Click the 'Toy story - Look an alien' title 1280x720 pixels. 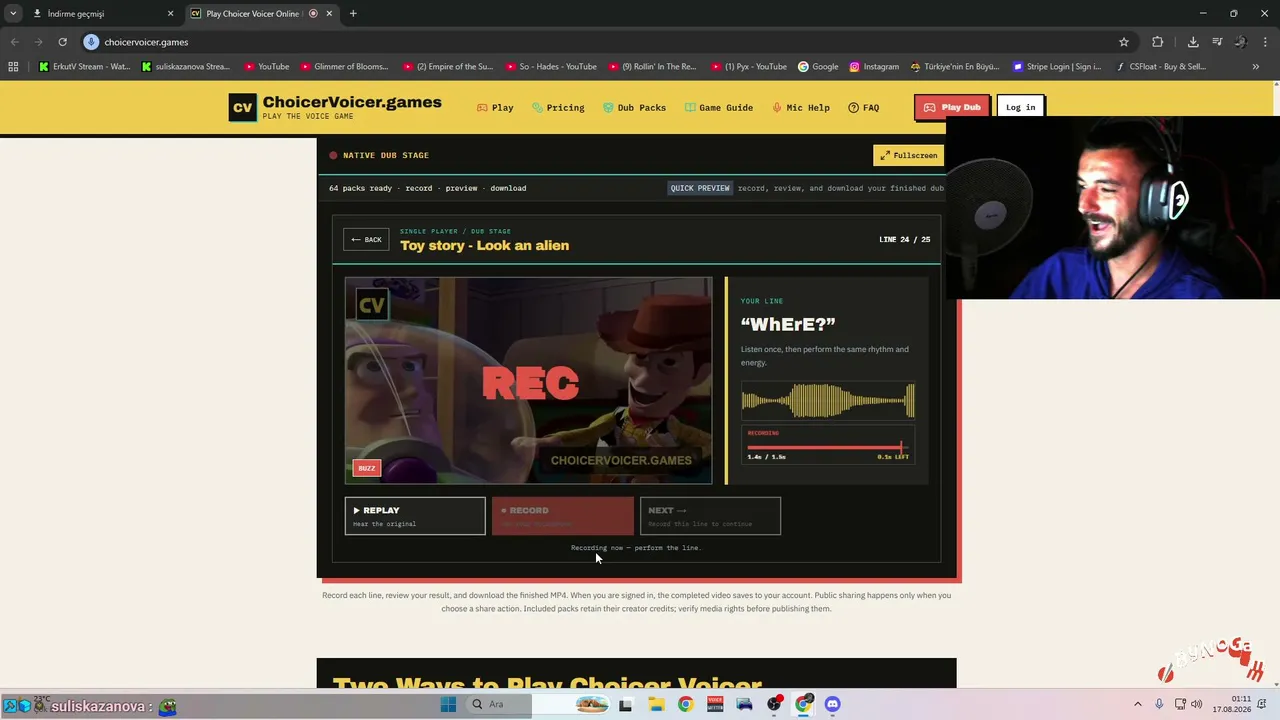pyautogui.click(x=484, y=246)
